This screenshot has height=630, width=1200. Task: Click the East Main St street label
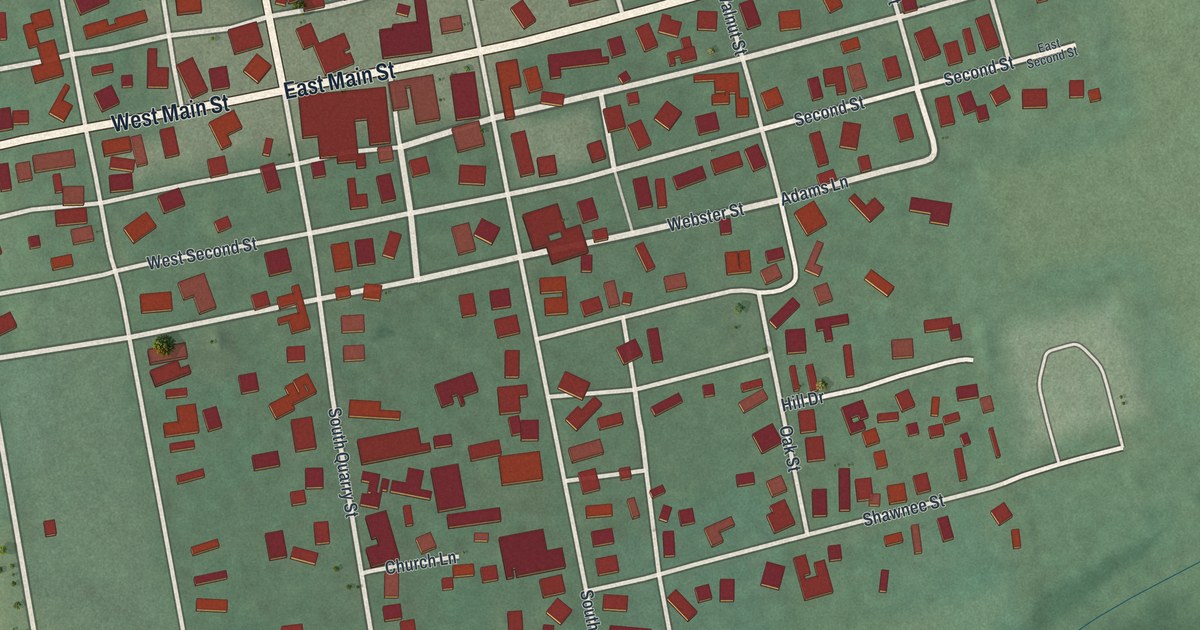340,82
